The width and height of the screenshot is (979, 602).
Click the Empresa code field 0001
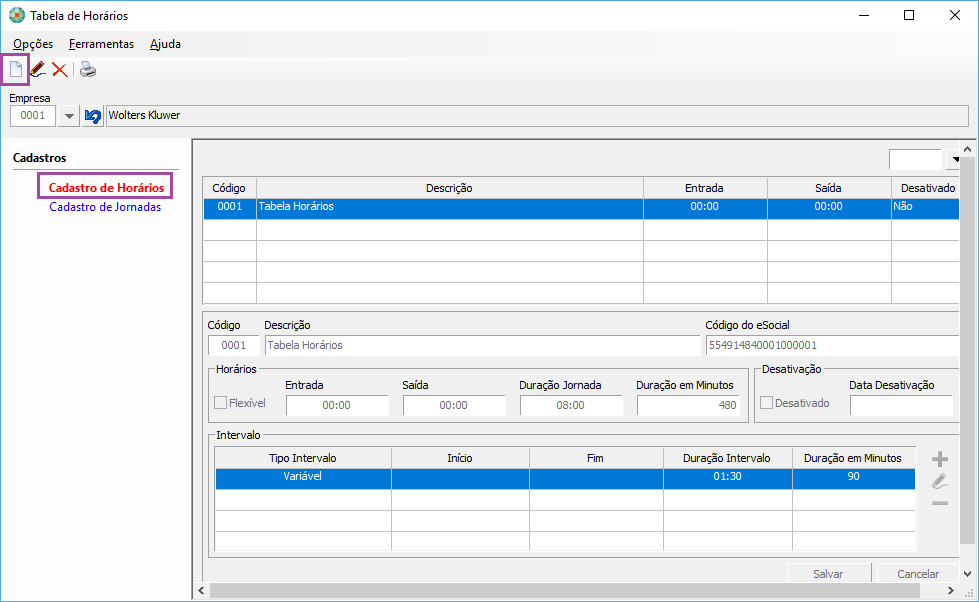coord(32,116)
